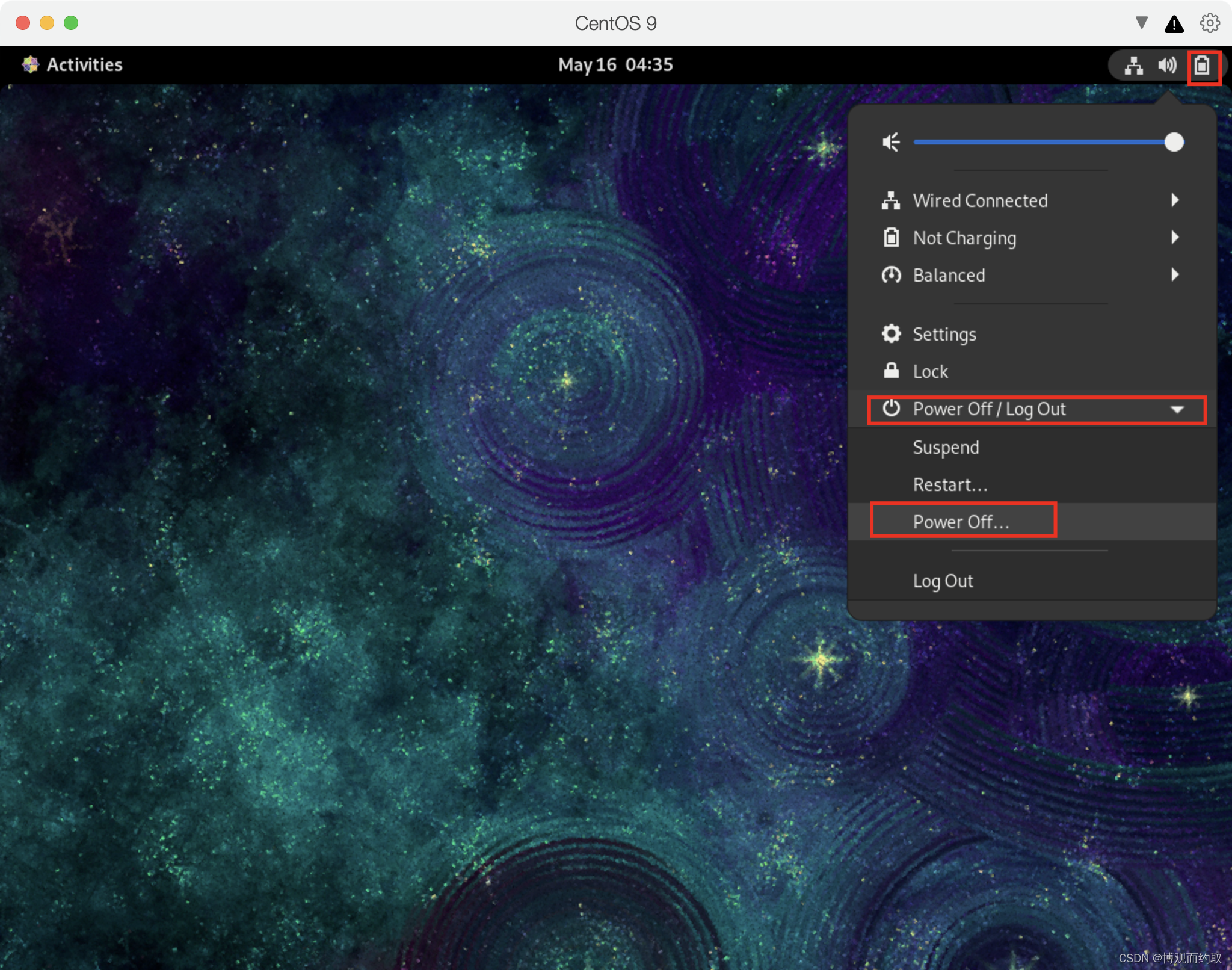Click the battery icon in top bar
This screenshot has width=1232, height=970.
click(x=1202, y=65)
